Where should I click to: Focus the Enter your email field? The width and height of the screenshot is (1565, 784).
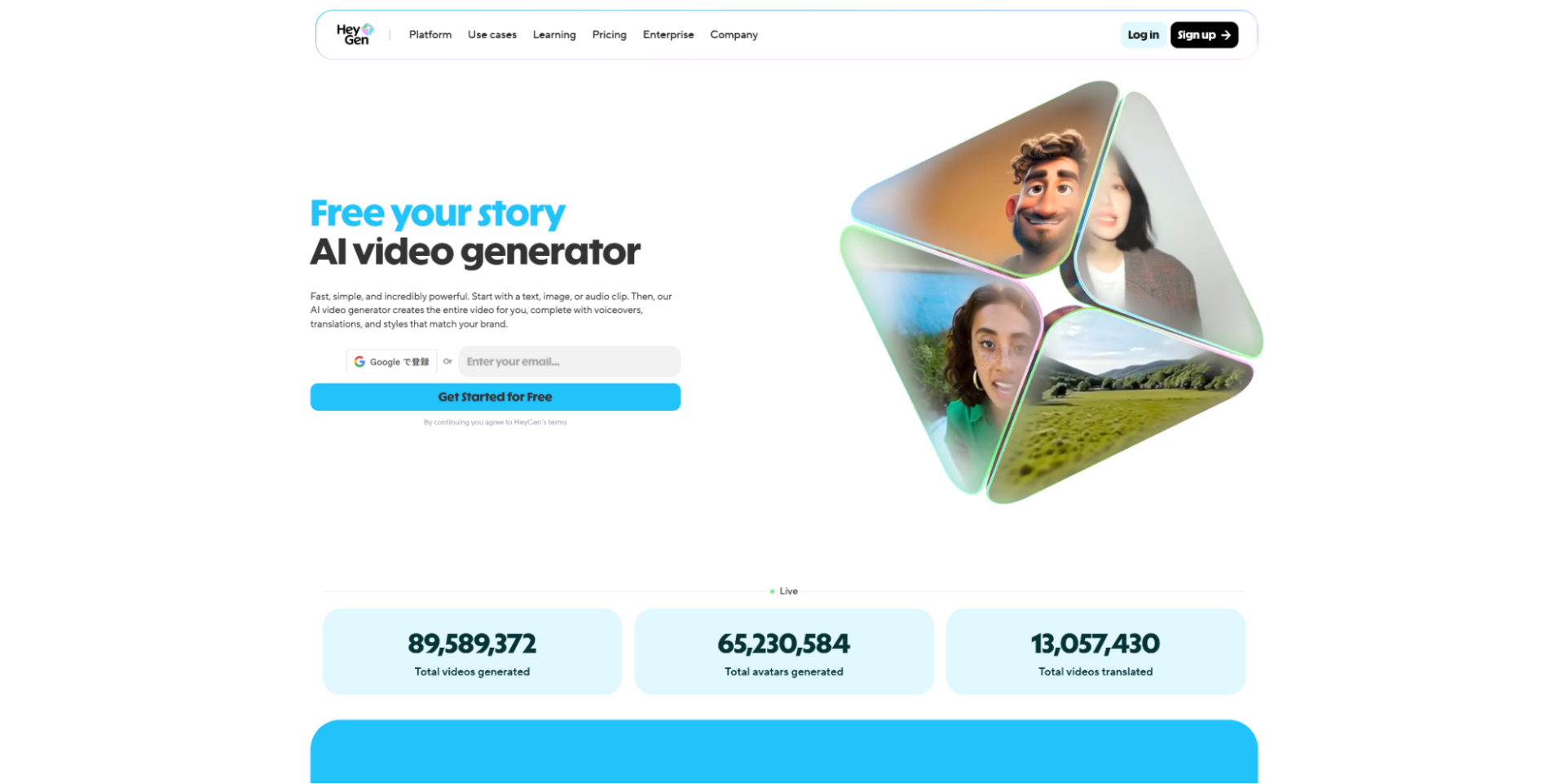pos(569,362)
